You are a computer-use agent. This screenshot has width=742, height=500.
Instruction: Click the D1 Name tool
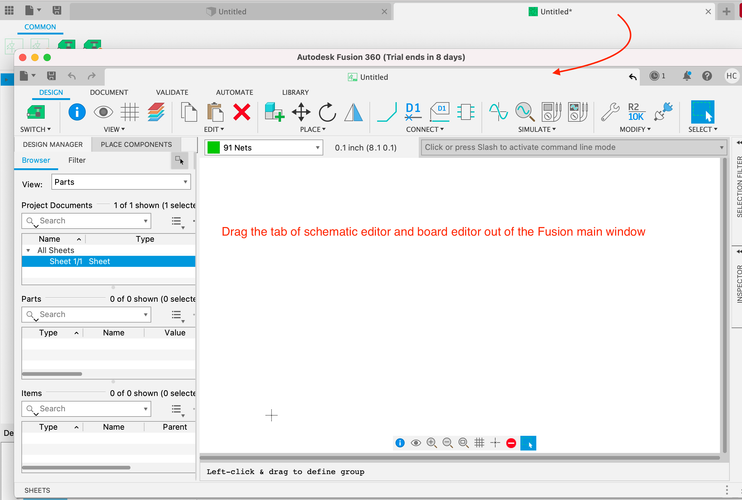point(413,111)
